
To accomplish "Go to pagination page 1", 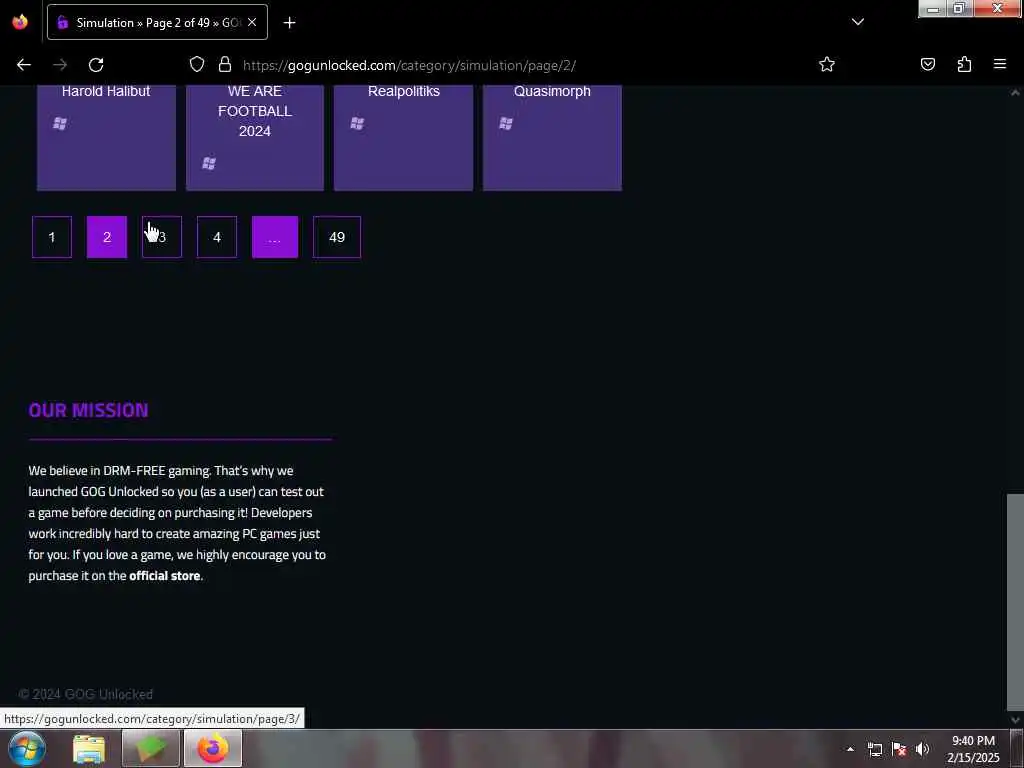I will pos(52,237).
